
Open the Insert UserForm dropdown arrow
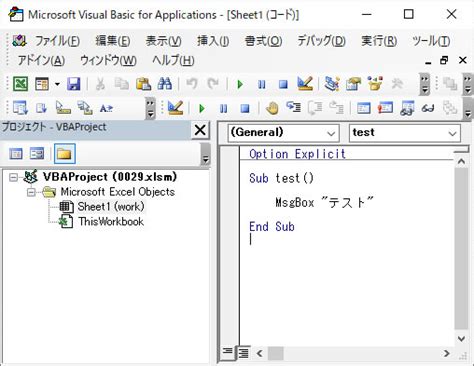click(57, 84)
